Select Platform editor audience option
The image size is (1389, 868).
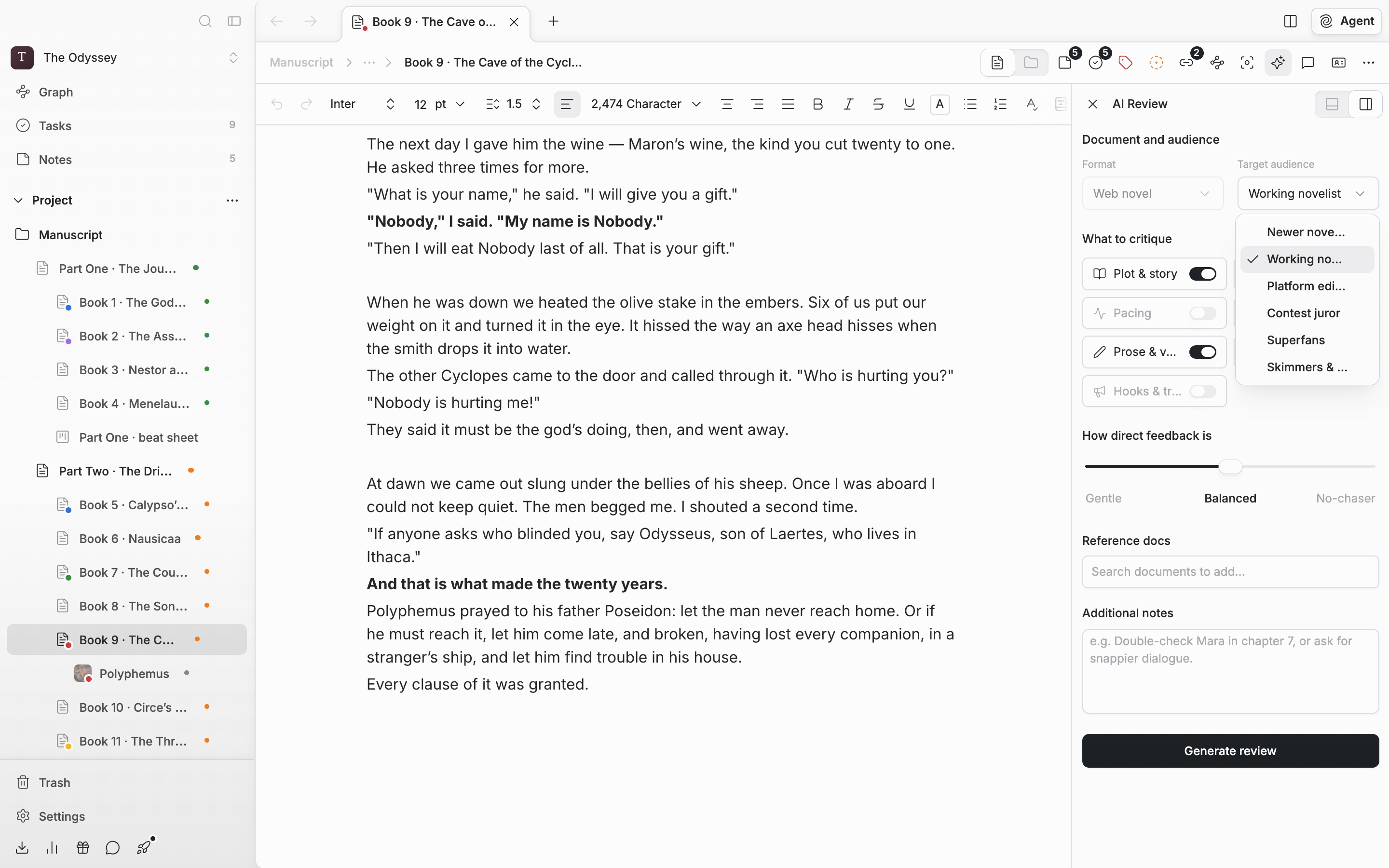pos(1307,286)
